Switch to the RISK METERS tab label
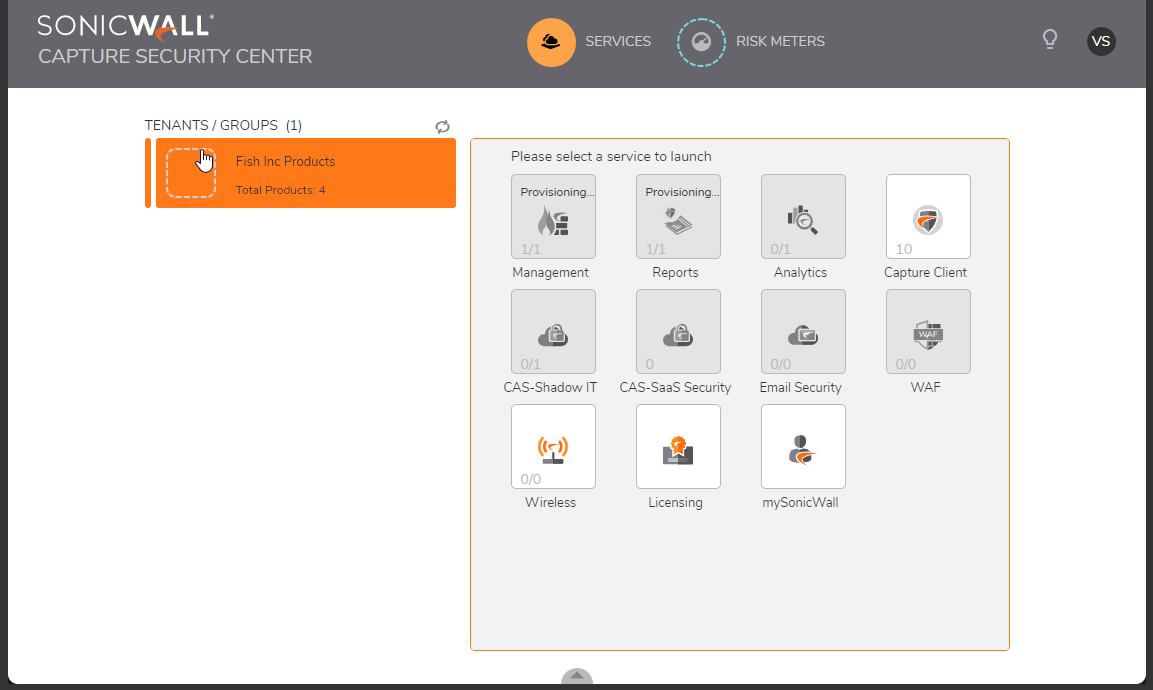Screen dimensions: 1153x690 [x=780, y=41]
